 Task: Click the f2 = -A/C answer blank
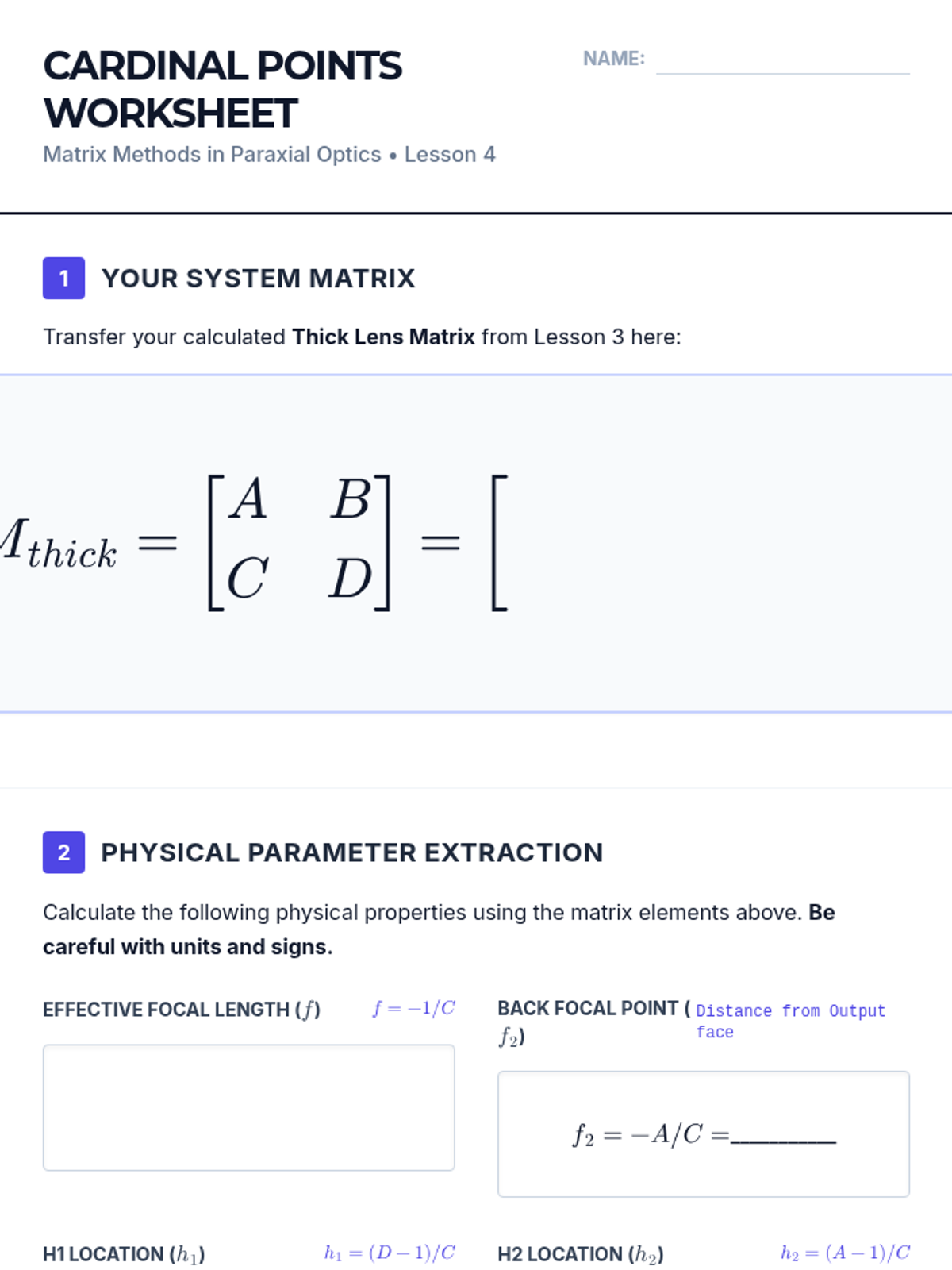(783, 1136)
